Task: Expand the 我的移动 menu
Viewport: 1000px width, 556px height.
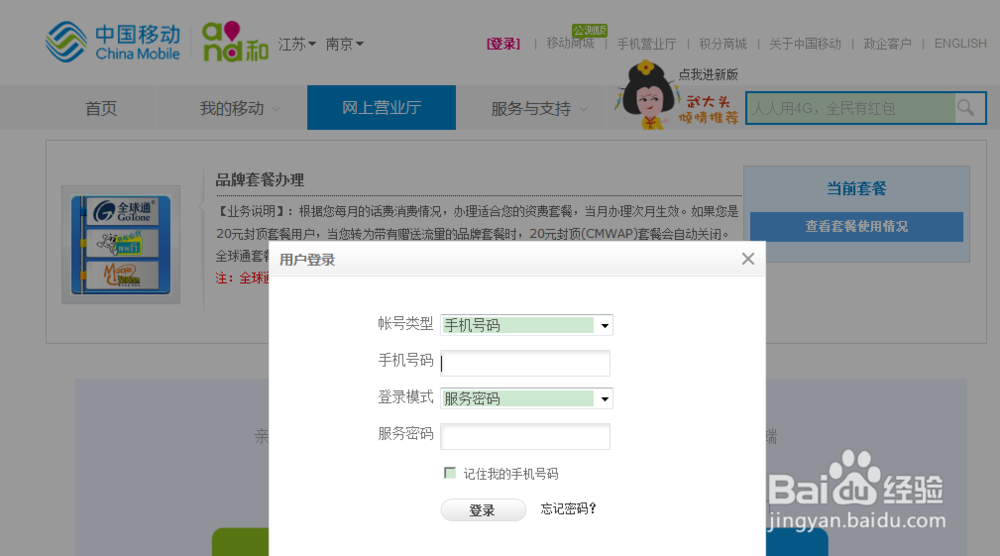Action: [x=240, y=108]
